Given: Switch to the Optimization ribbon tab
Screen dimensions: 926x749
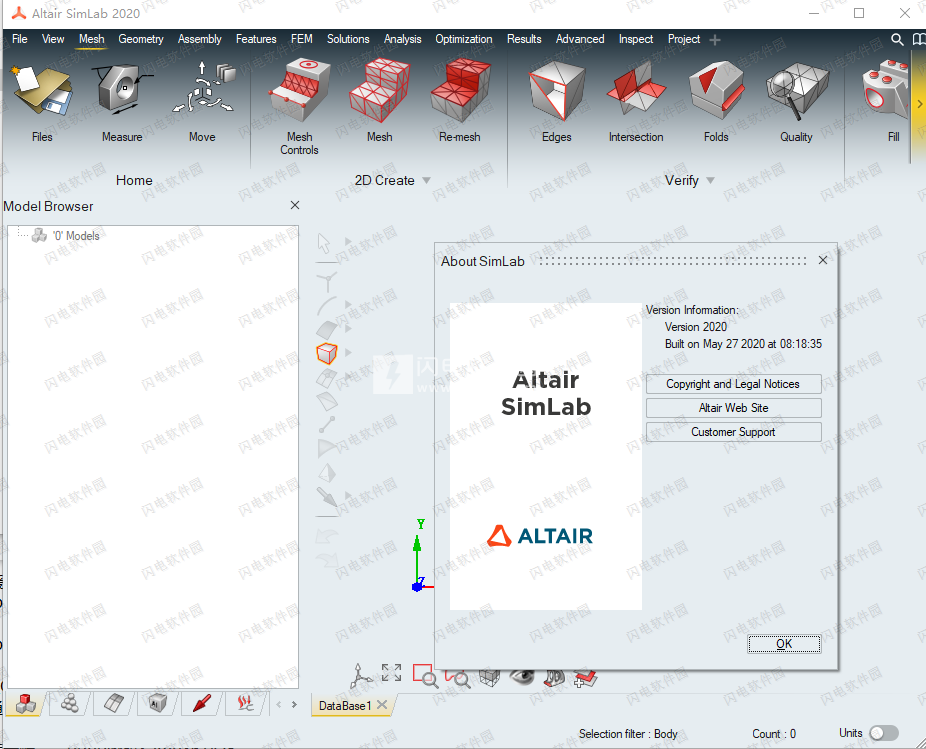Looking at the screenshot, I should point(464,39).
